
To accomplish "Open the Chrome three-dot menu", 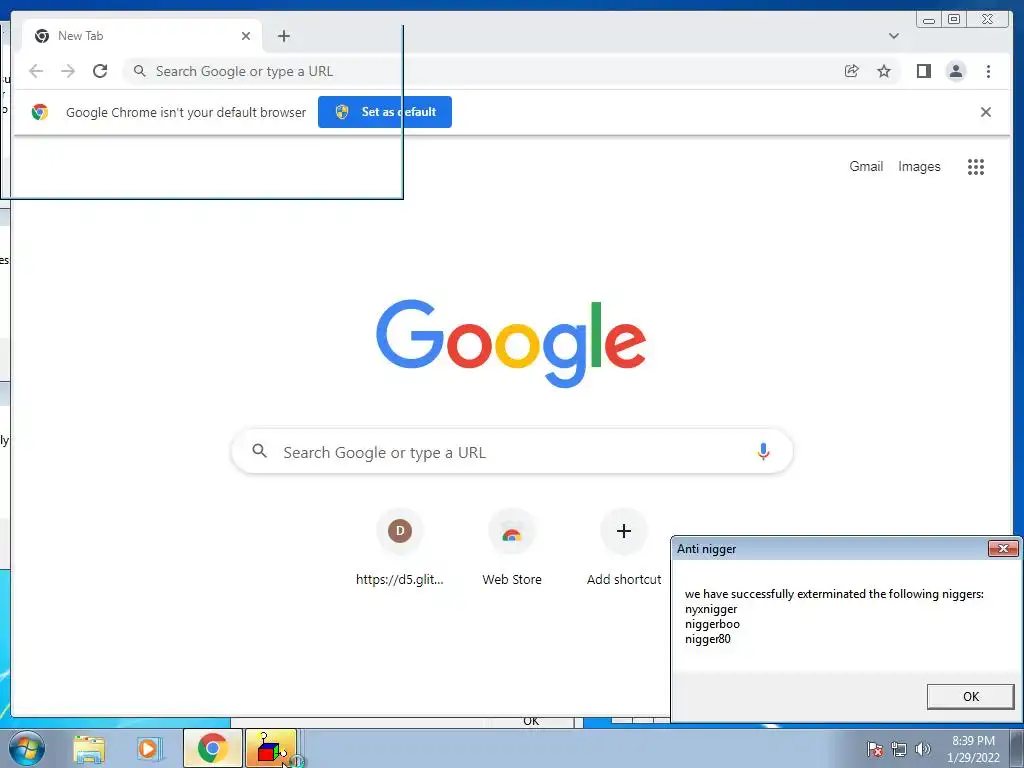I will 988,71.
